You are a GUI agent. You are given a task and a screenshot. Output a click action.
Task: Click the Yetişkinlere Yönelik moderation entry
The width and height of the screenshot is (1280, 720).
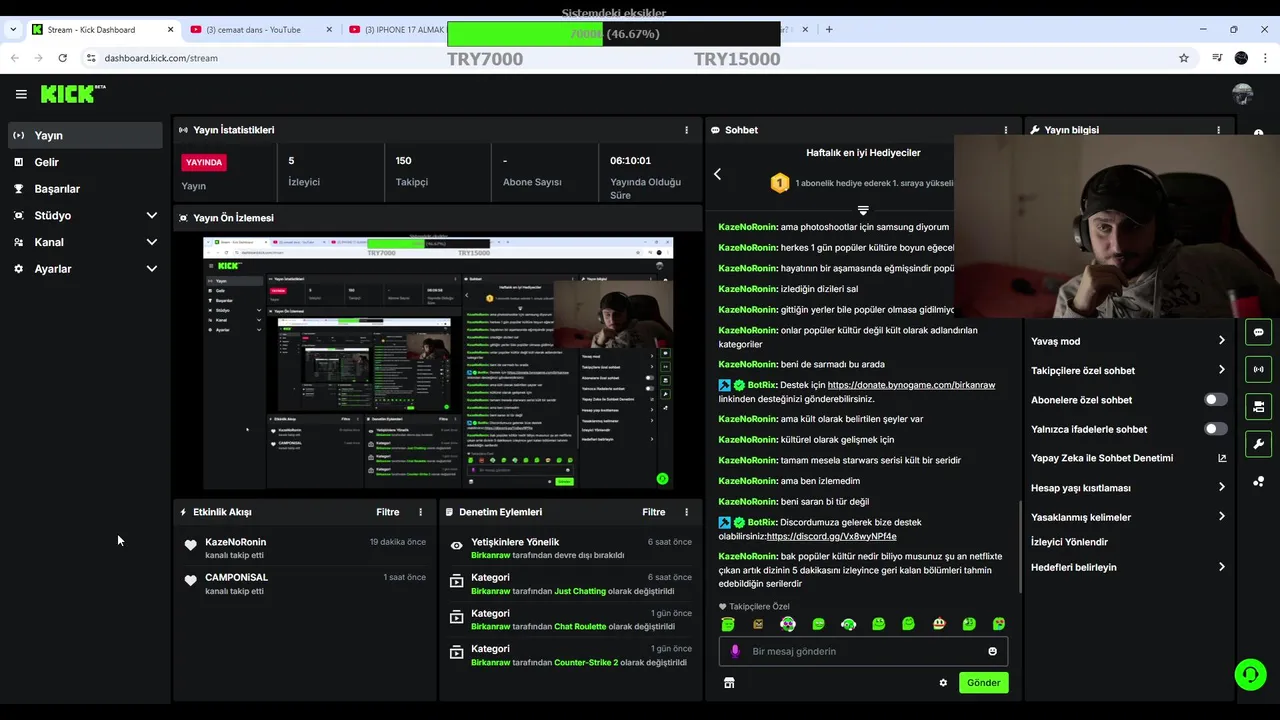tap(570, 548)
